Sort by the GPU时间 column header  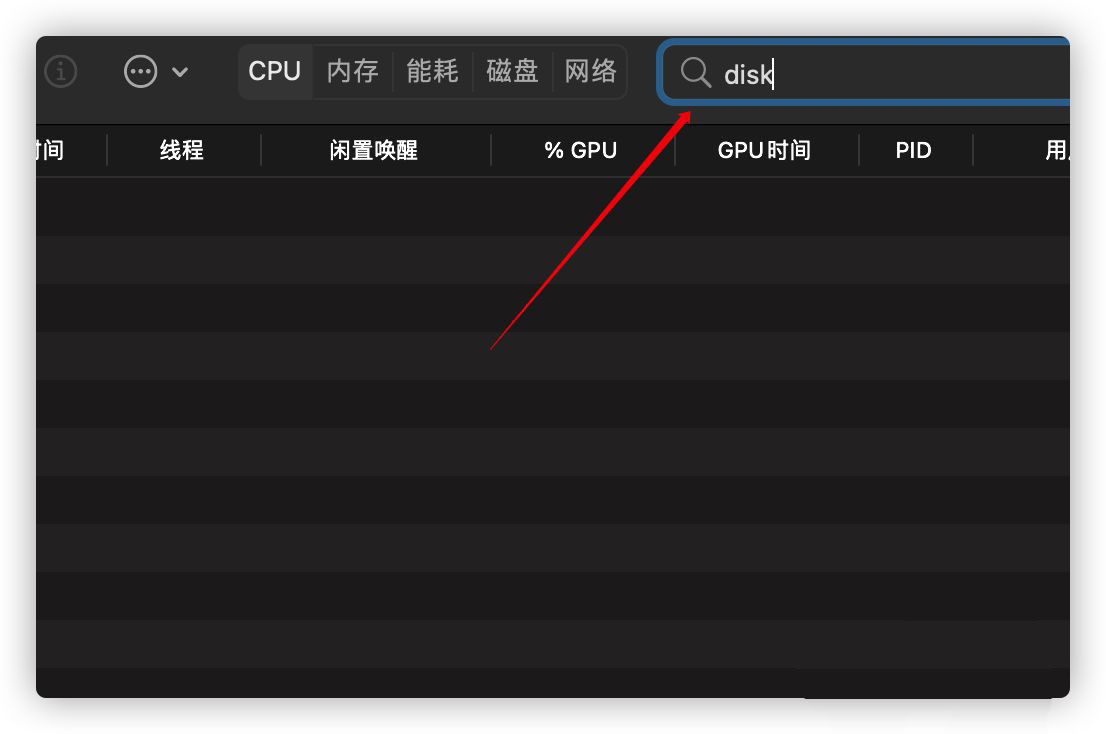point(765,150)
